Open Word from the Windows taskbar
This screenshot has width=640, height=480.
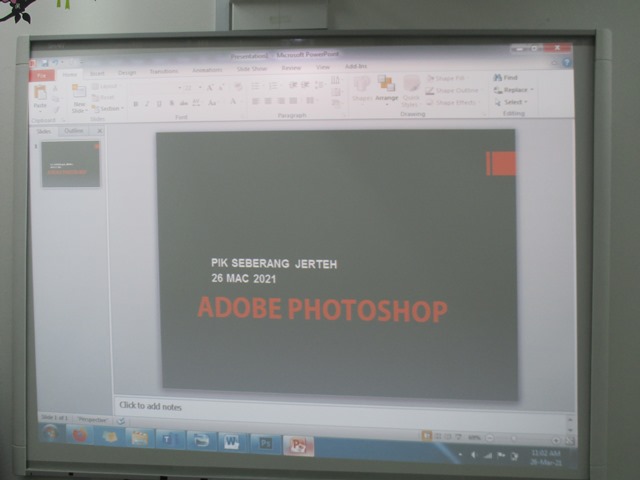(232, 441)
